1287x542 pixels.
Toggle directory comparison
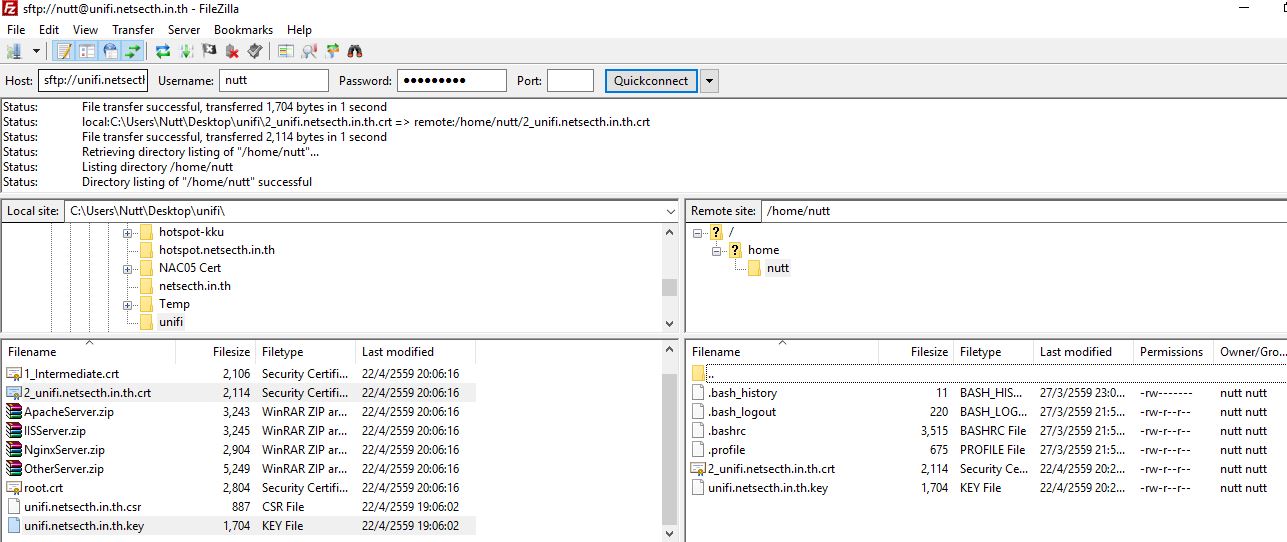click(x=309, y=50)
